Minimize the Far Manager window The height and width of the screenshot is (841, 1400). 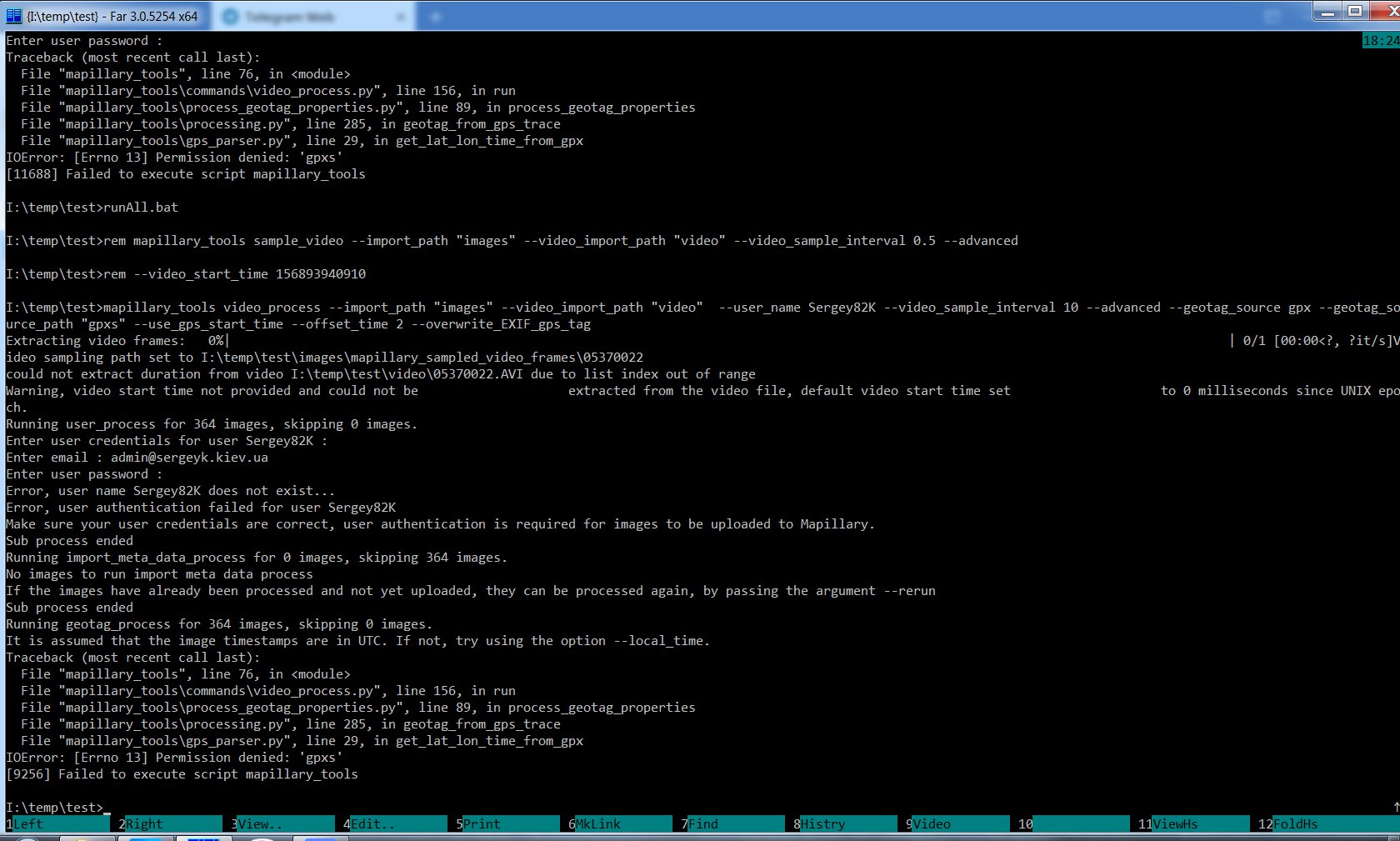[1328, 12]
